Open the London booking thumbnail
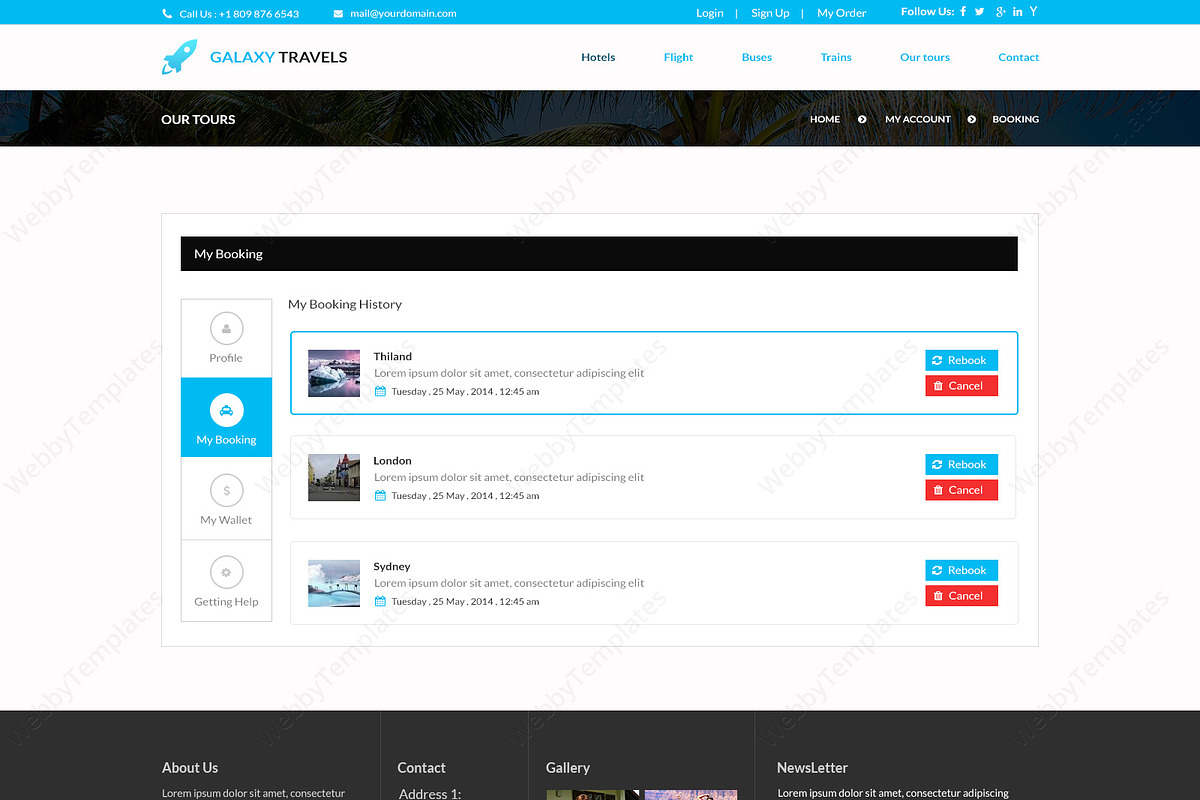The image size is (1200, 800). pos(334,477)
